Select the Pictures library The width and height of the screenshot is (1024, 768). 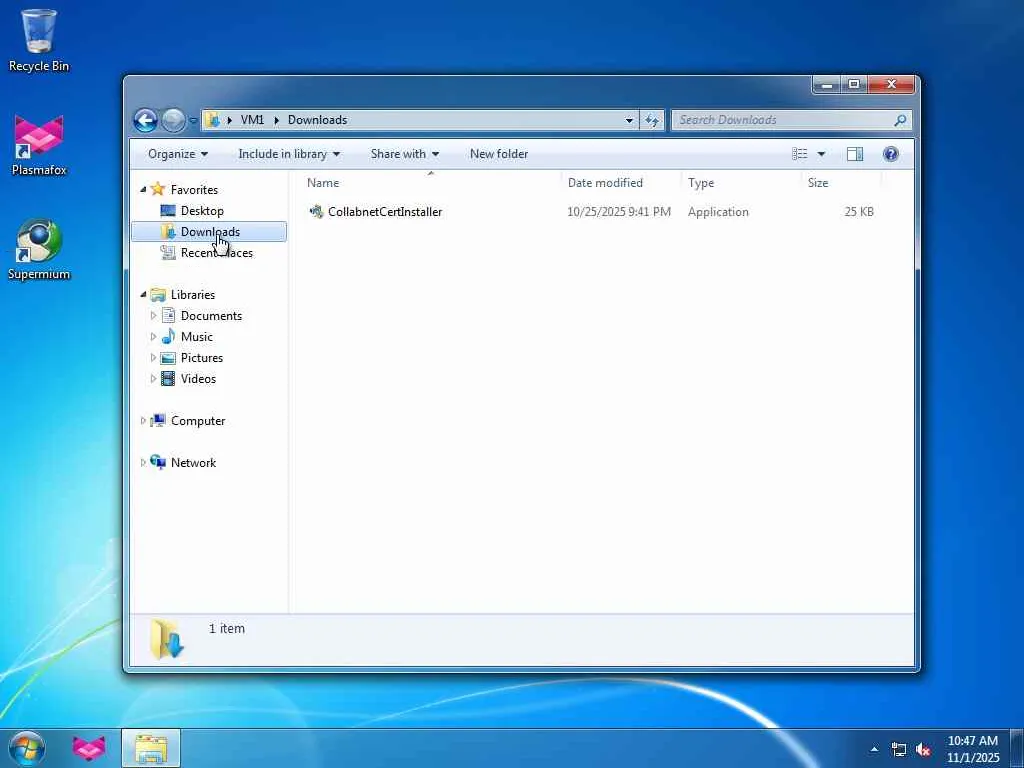202,358
